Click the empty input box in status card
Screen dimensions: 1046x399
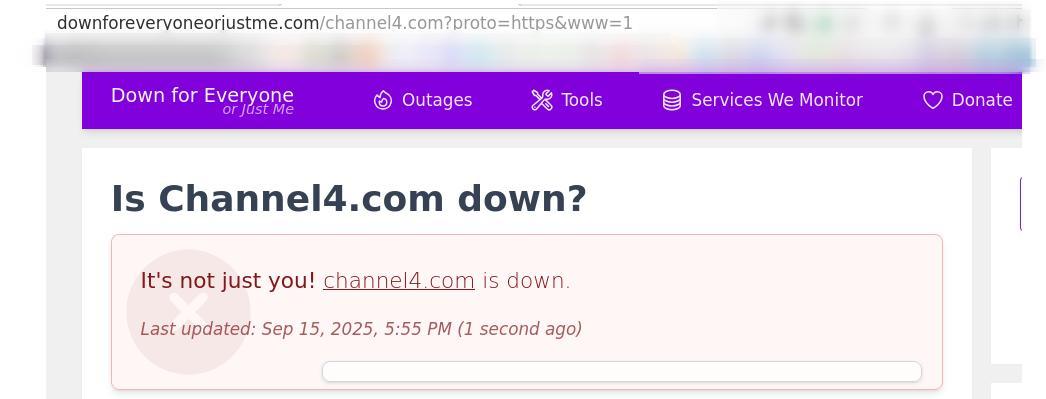tap(622, 372)
